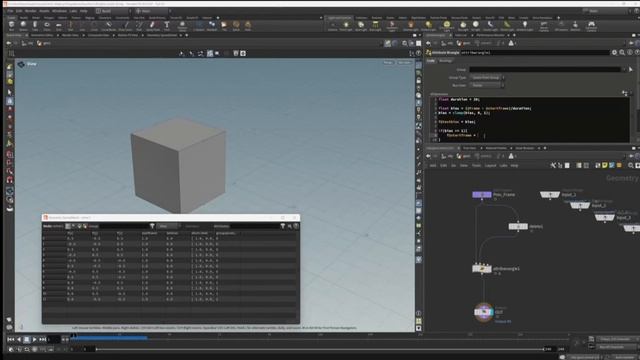Image resolution: width=640 pixels, height=360 pixels.
Task: Select the OUT node
Action: [x=484, y=312]
